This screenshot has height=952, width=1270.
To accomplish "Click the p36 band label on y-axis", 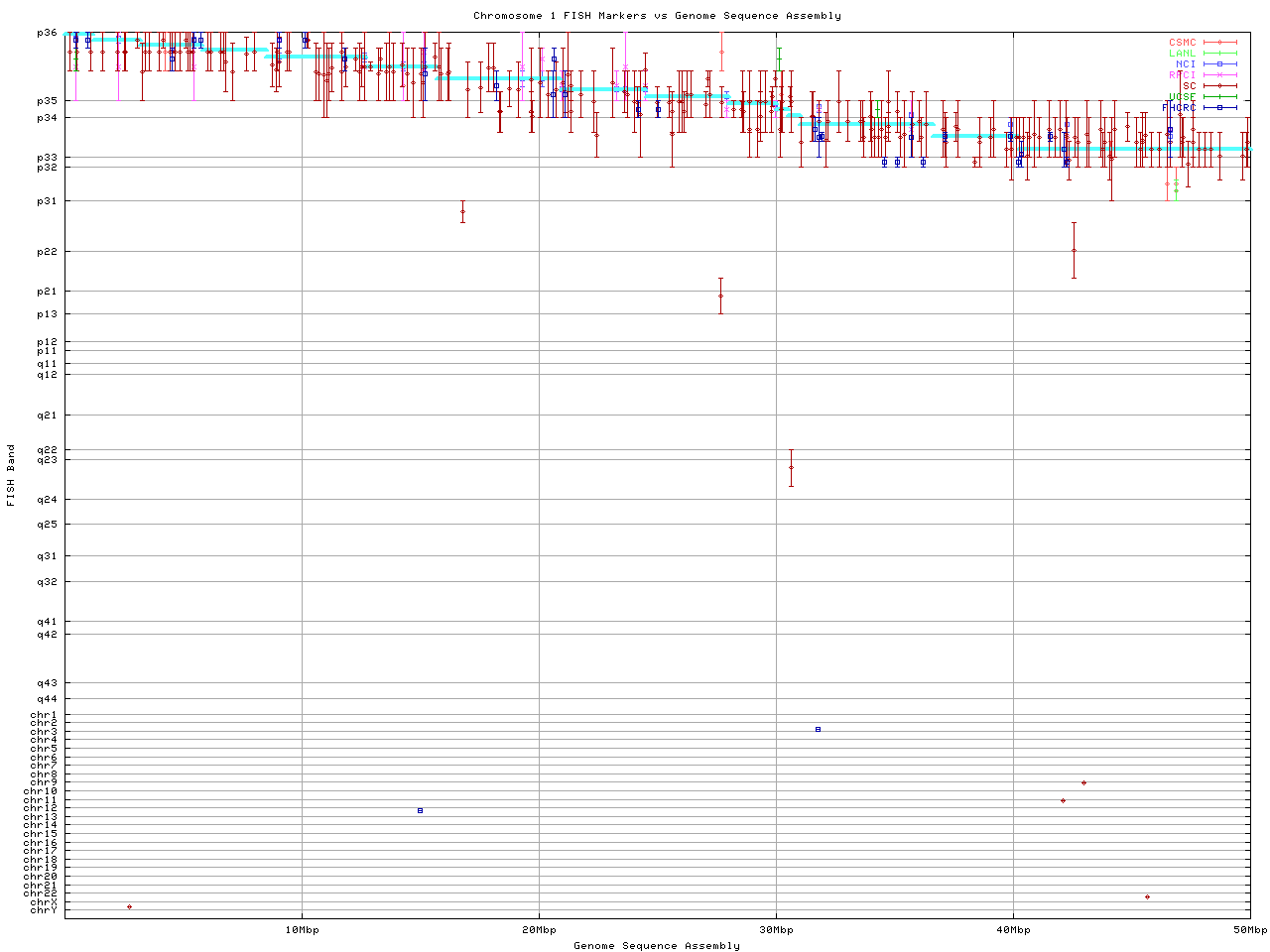I will [x=48, y=33].
